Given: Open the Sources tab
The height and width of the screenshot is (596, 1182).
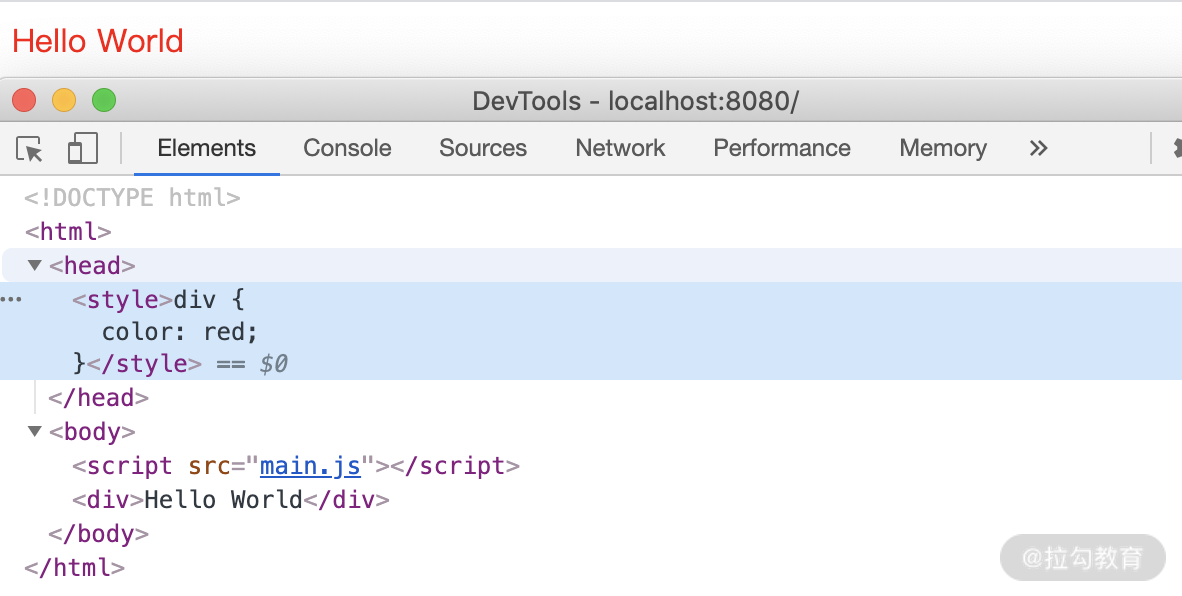Looking at the screenshot, I should tap(482, 149).
